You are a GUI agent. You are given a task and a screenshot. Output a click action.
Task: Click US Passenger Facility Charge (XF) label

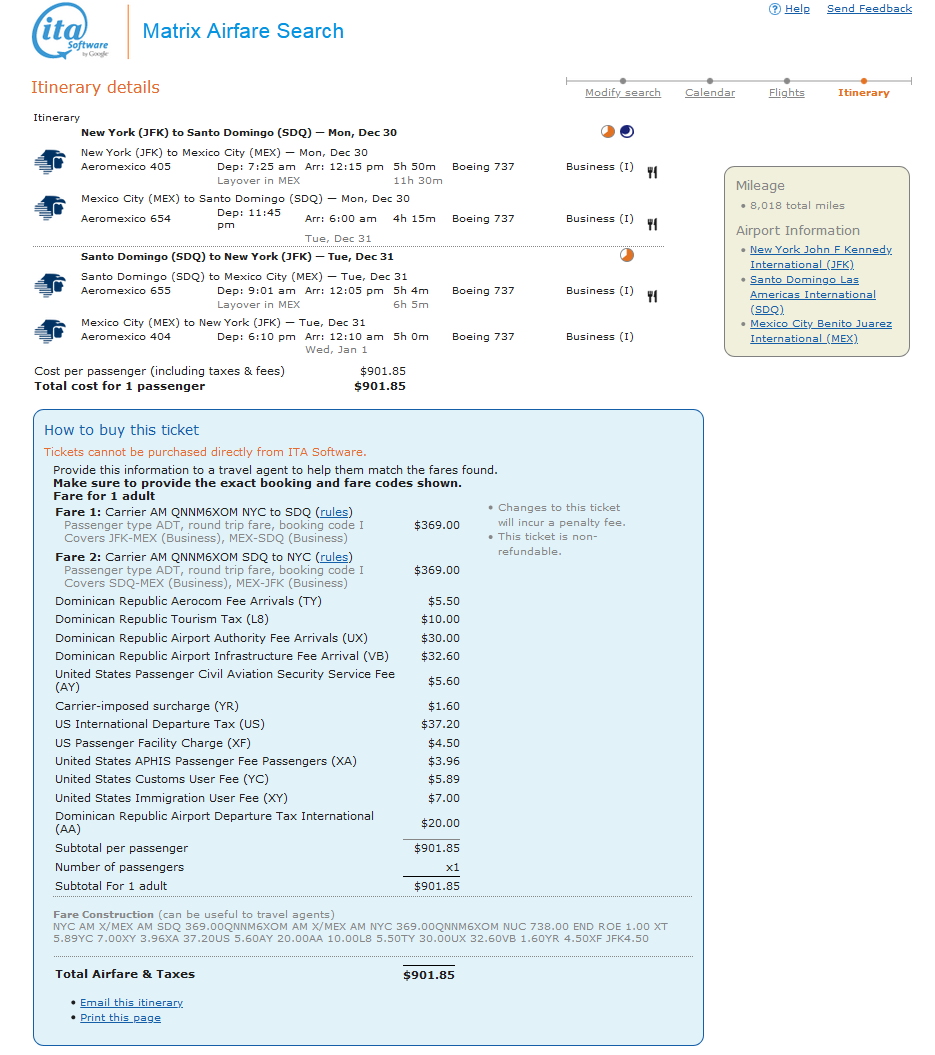(153, 743)
